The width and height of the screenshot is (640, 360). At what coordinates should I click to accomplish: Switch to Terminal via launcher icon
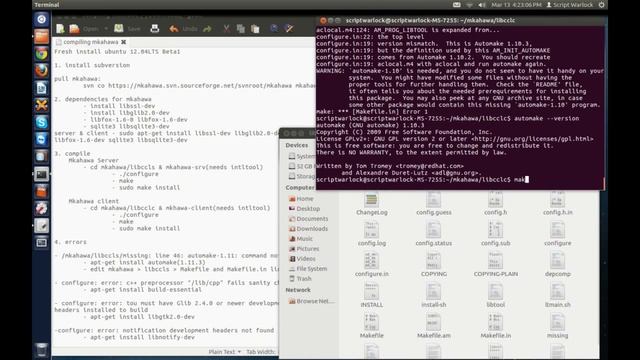(x=41, y=174)
